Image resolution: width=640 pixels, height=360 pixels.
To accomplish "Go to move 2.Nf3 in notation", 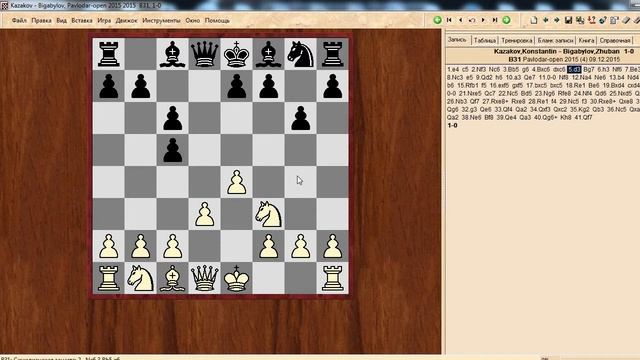I will (478, 69).
